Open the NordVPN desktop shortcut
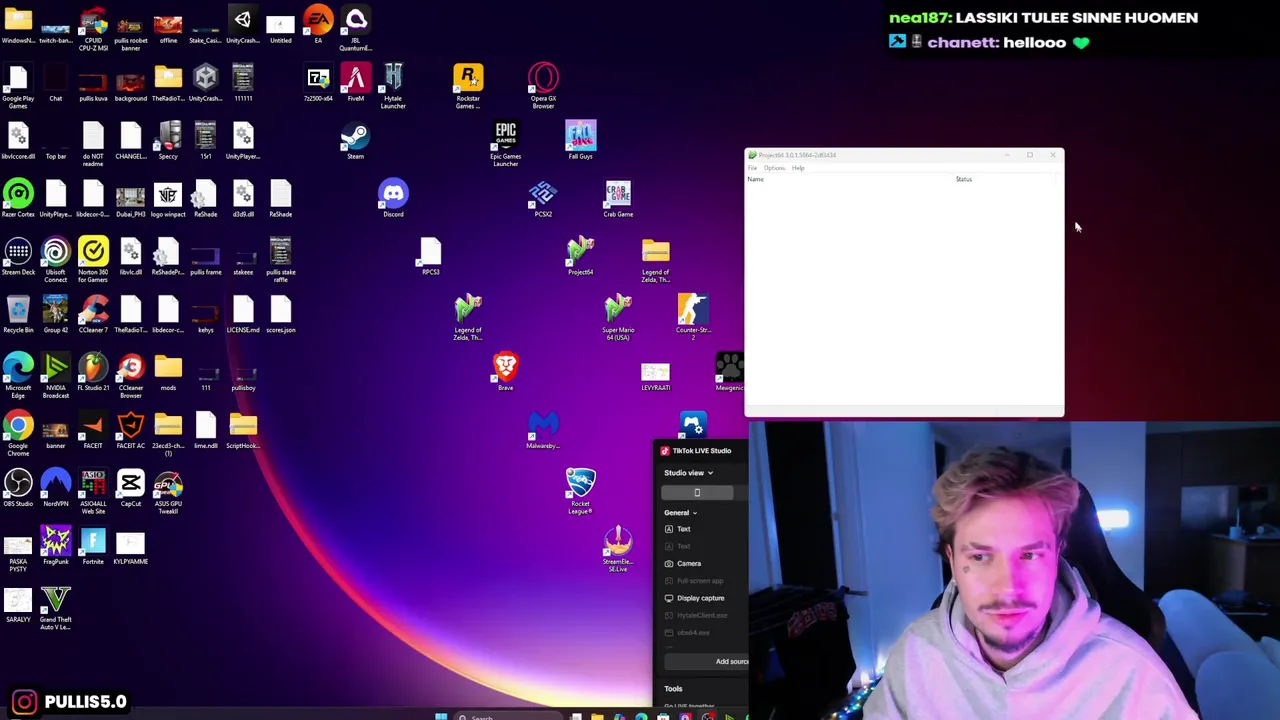The width and height of the screenshot is (1280, 720). [x=56, y=488]
